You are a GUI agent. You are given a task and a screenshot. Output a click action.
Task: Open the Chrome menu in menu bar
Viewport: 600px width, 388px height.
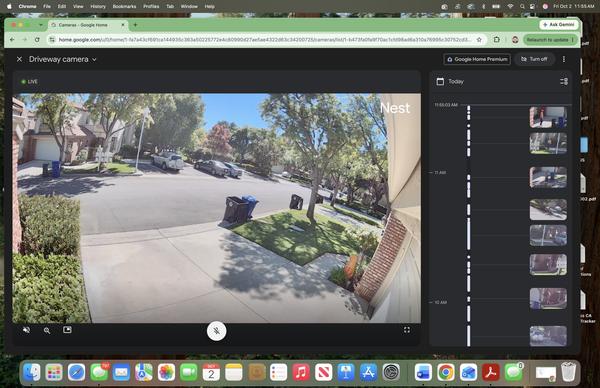click(28, 7)
